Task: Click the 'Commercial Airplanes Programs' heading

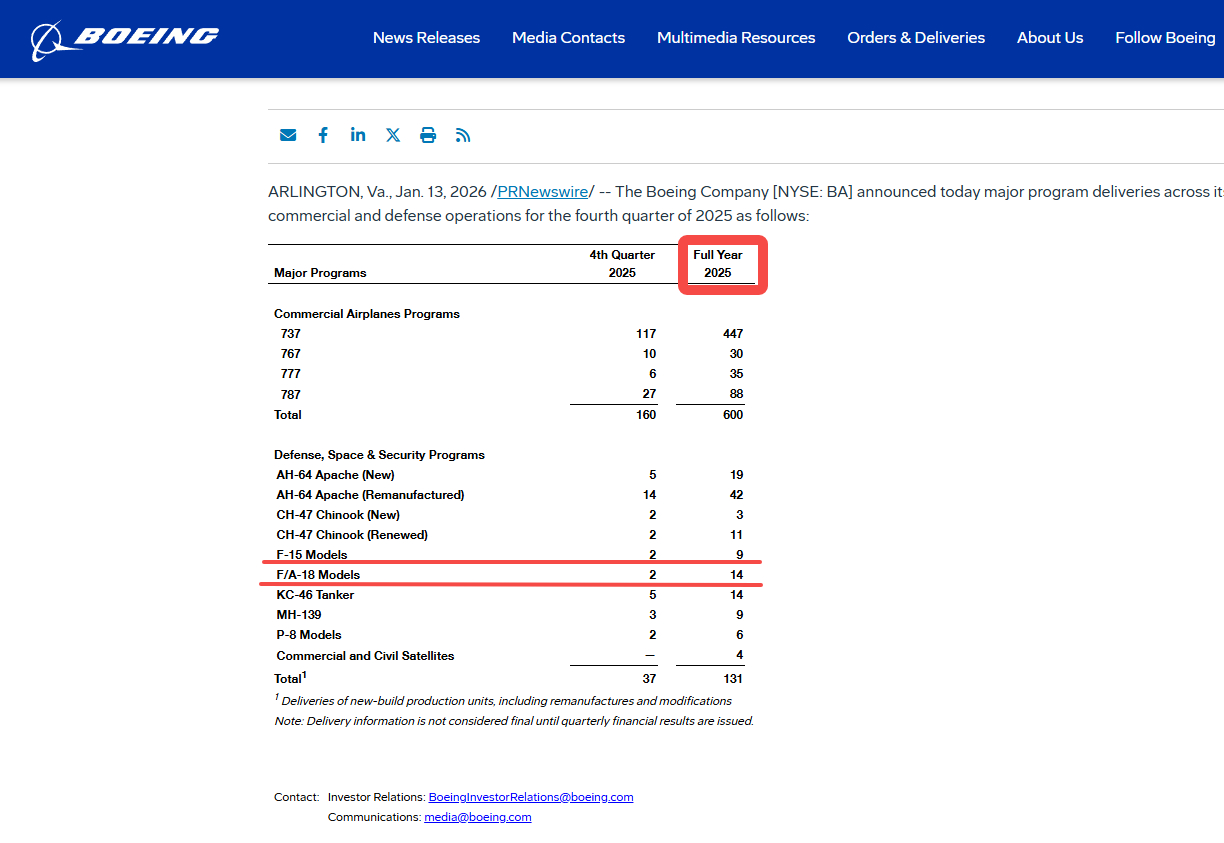Action: 367,314
